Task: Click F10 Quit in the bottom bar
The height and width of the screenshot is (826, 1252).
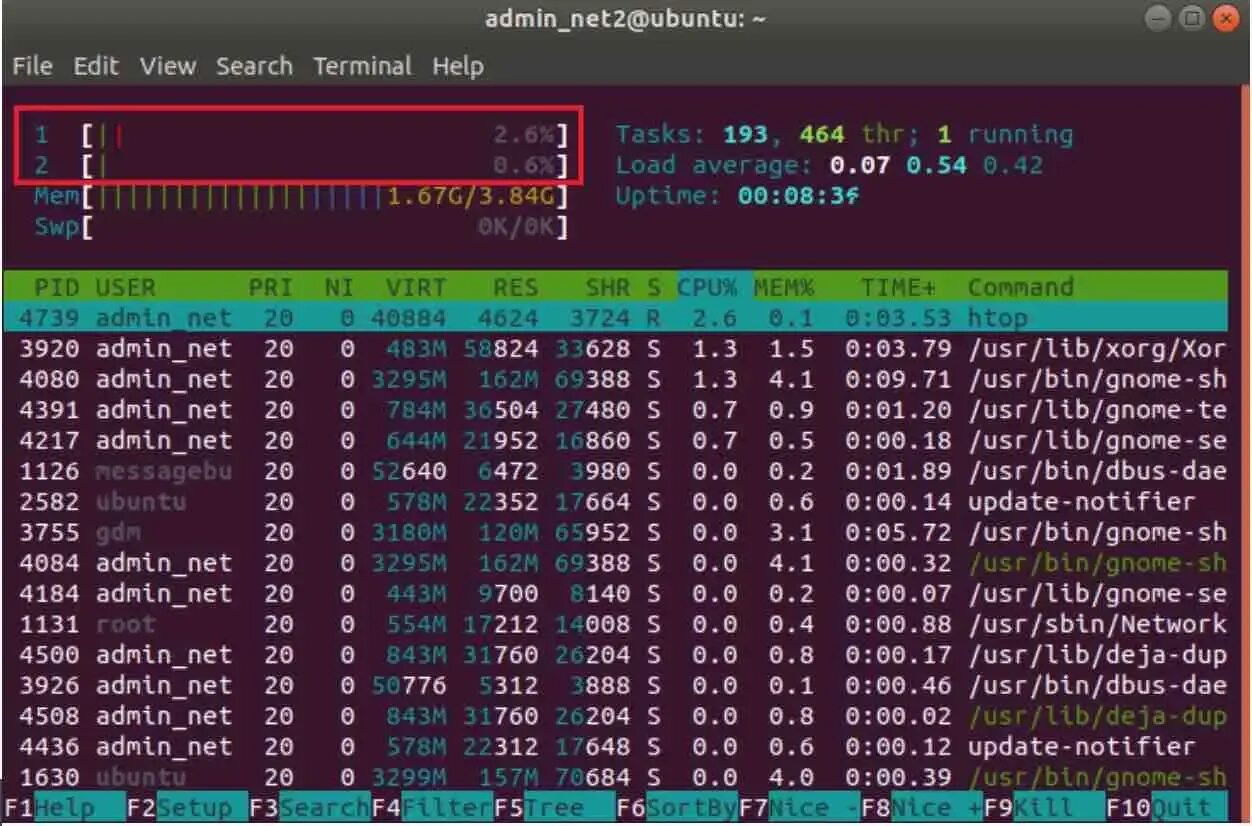Action: [1167, 808]
